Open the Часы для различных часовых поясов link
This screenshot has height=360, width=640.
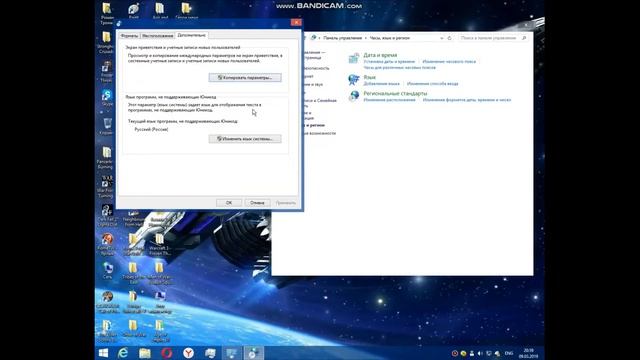(400, 67)
